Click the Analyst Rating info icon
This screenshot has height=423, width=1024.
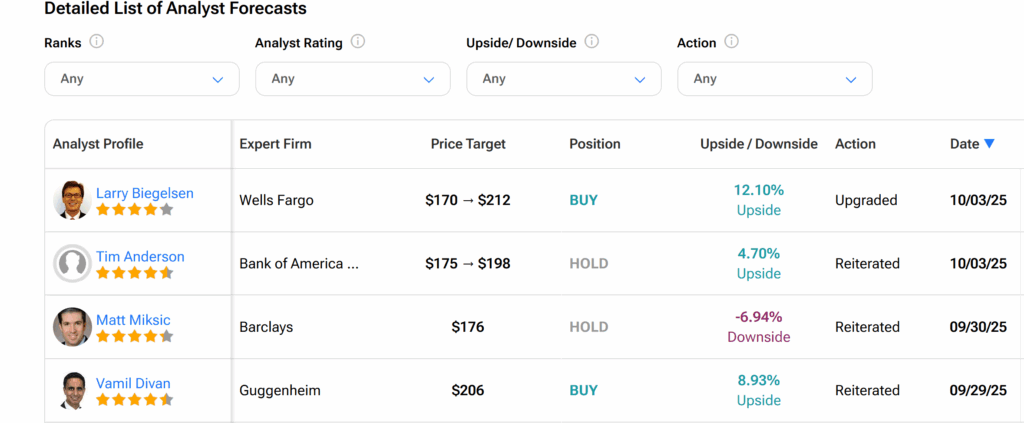pyautogui.click(x=358, y=42)
